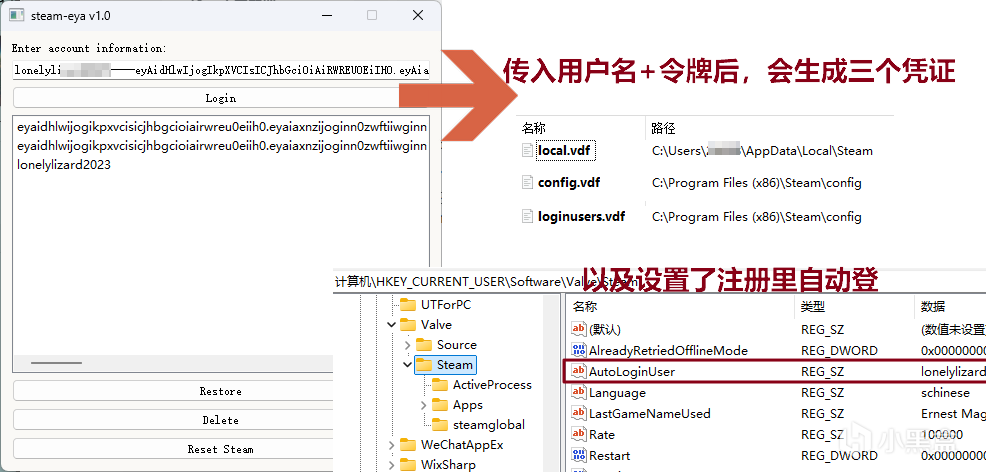Click the config.vdf file icon
This screenshot has width=986, height=472.
pos(528,183)
